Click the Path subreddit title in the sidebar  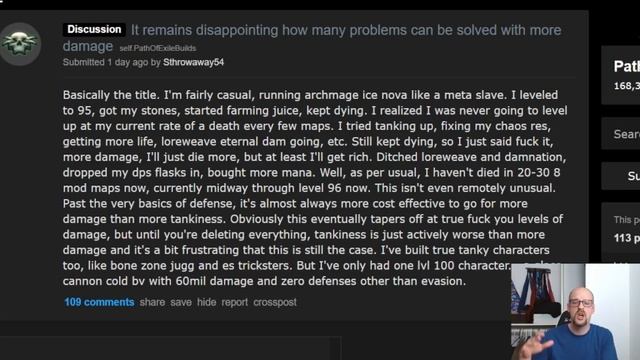(x=627, y=66)
